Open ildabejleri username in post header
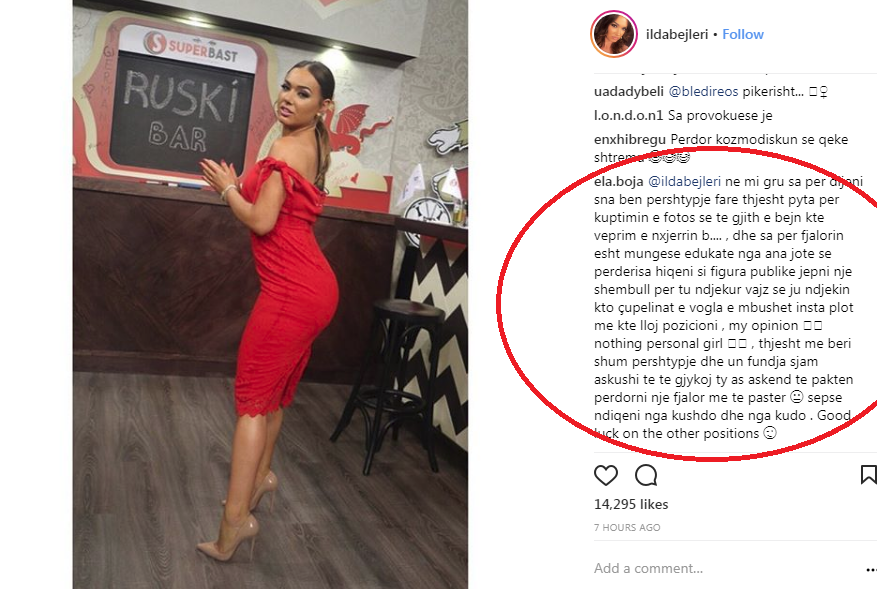 pos(677,34)
